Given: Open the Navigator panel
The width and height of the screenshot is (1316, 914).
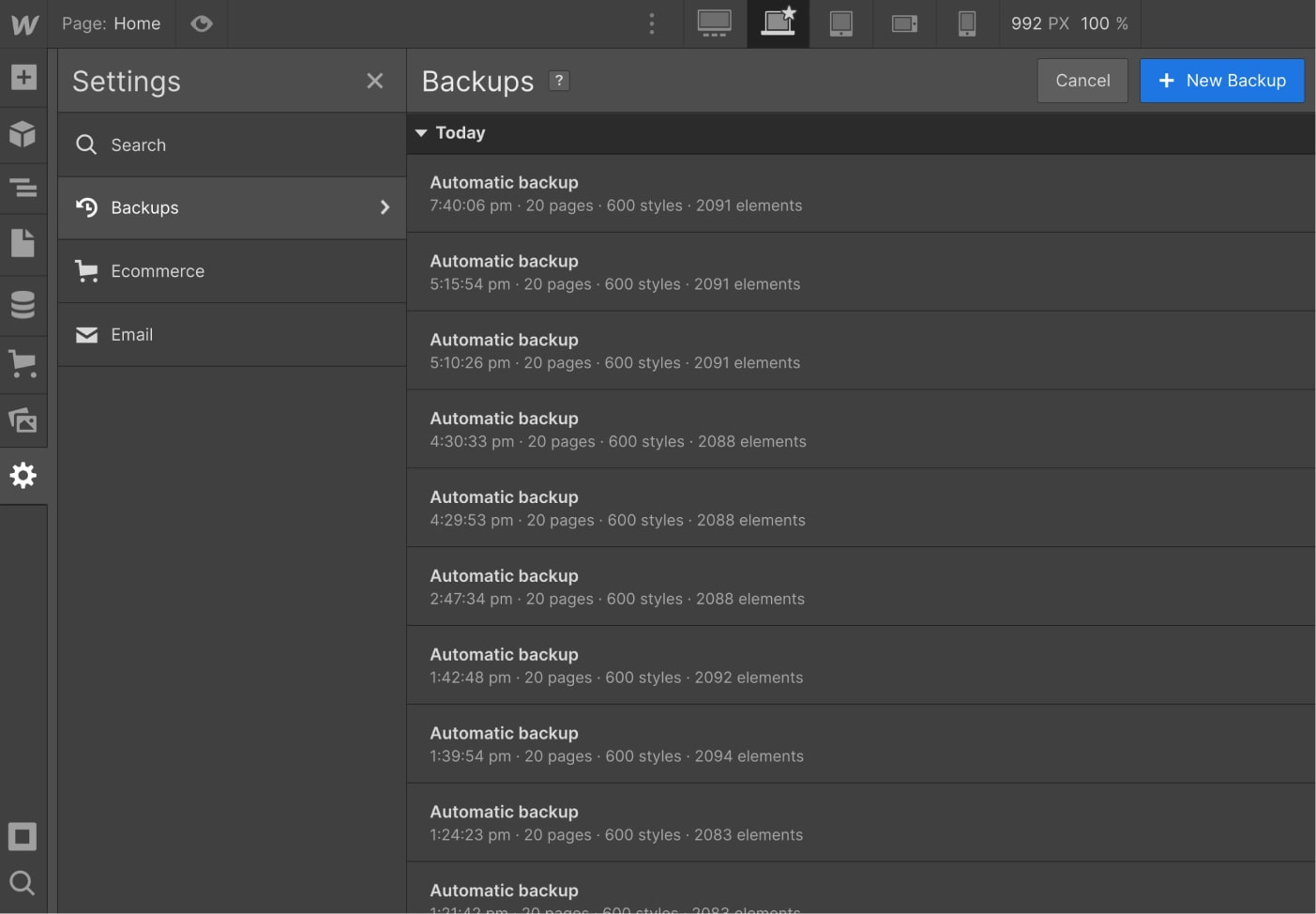Looking at the screenshot, I should (23, 189).
